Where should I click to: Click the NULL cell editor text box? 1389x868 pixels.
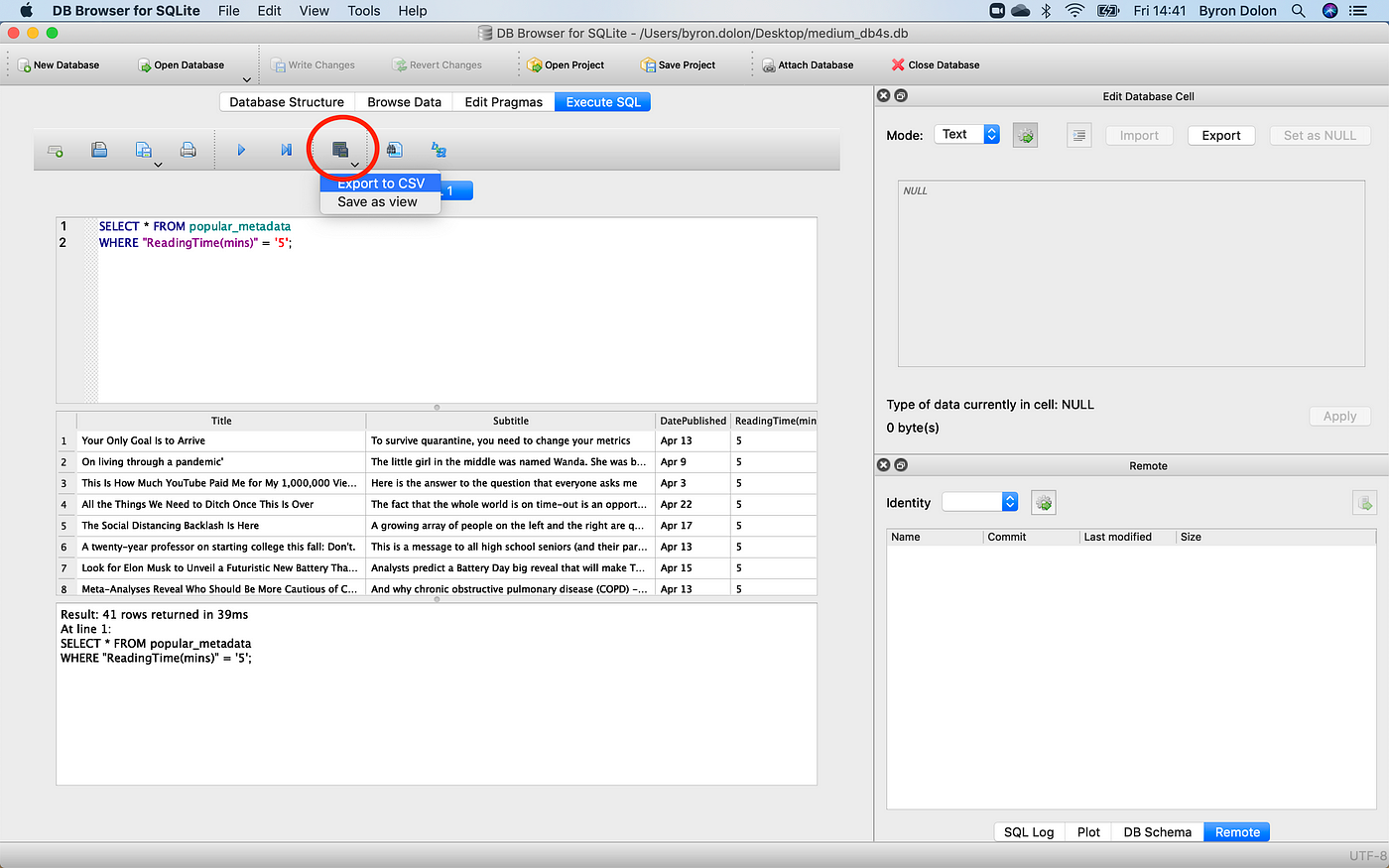[1133, 274]
